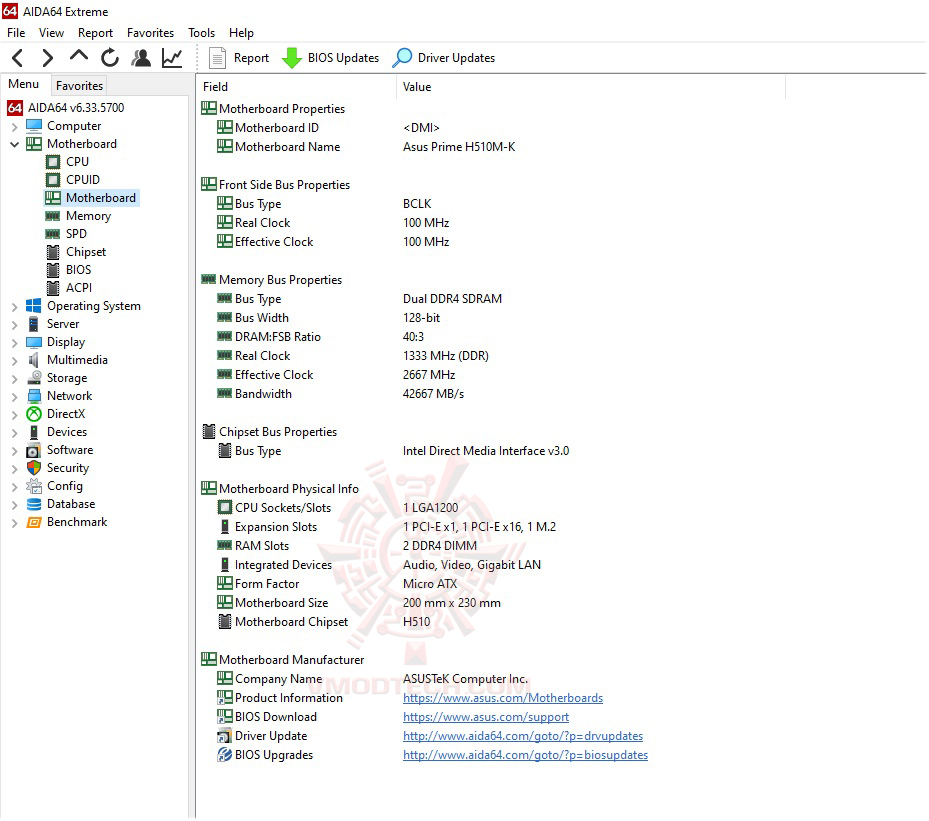Click the Report toolbar button
The height and width of the screenshot is (821, 929).
(x=239, y=58)
